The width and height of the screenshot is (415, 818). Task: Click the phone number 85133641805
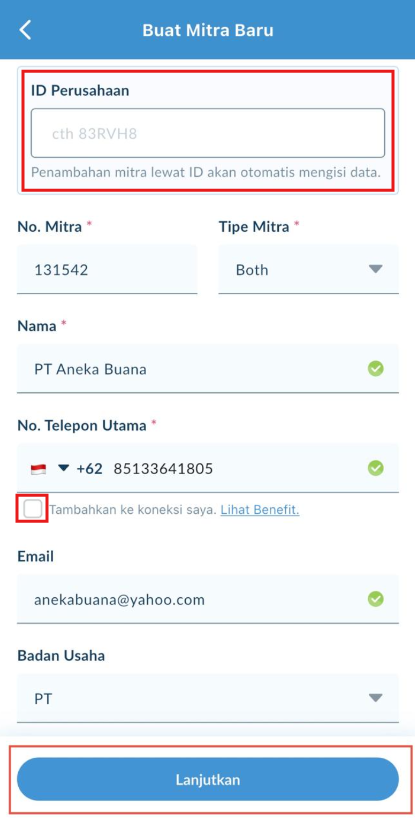(x=163, y=468)
